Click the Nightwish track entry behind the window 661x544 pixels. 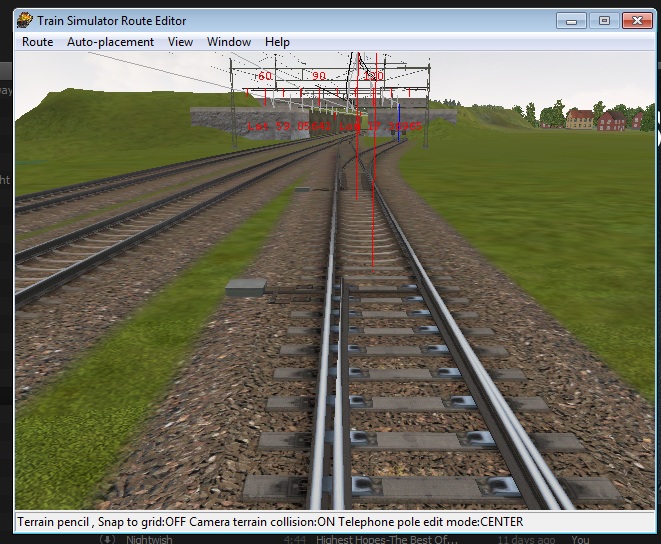point(149,540)
